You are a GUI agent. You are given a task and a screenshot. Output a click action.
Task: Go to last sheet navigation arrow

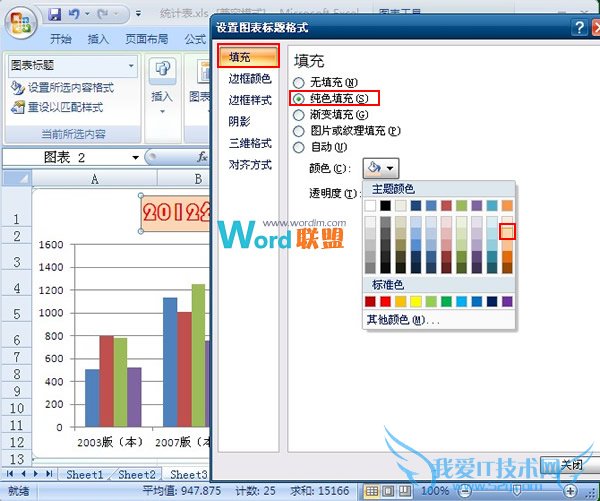(x=49, y=473)
